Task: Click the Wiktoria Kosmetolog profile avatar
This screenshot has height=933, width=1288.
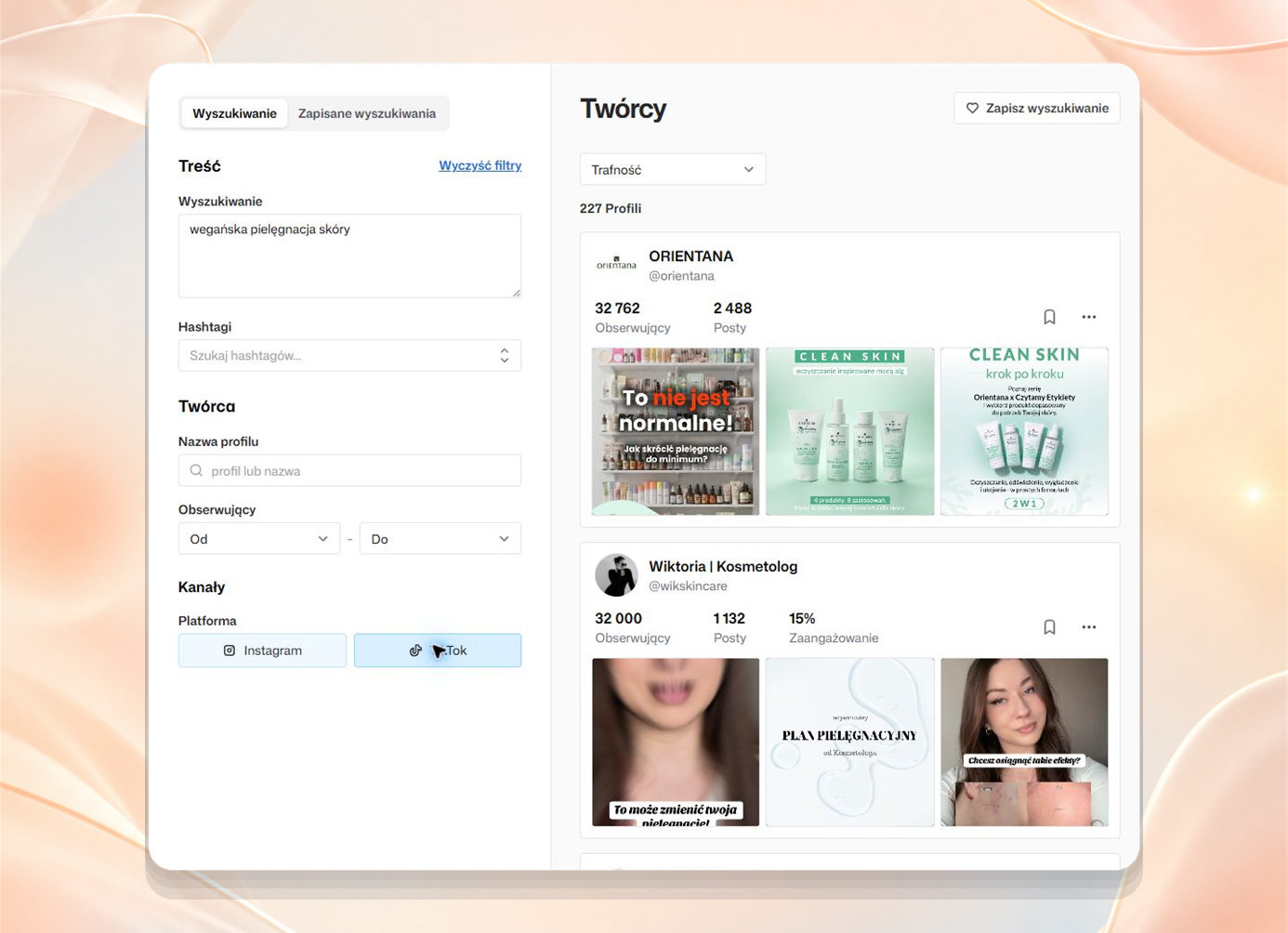Action: click(616, 575)
